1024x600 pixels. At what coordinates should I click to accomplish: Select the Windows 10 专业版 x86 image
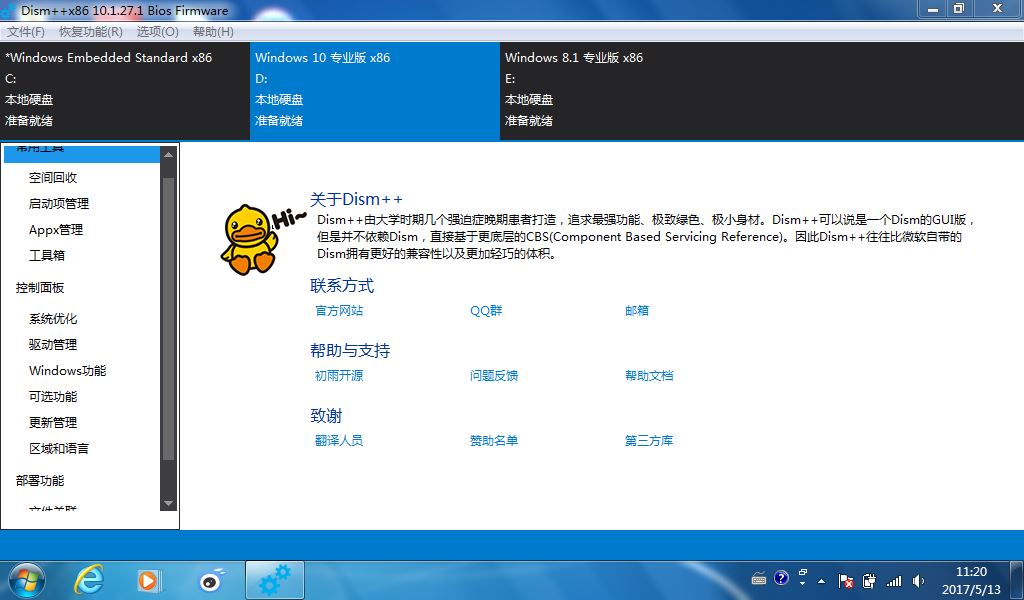(x=375, y=91)
